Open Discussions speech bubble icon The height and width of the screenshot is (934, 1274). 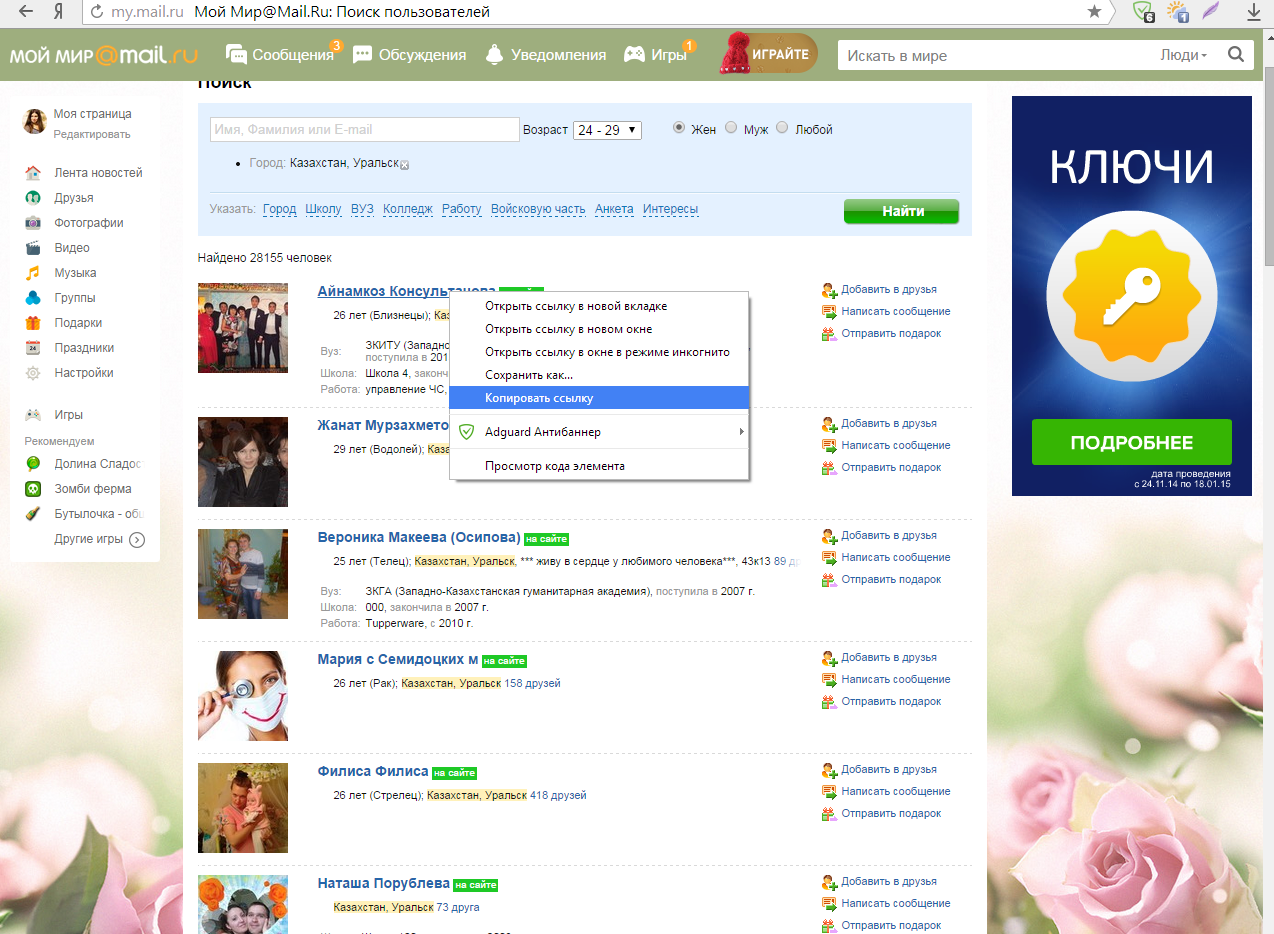363,55
